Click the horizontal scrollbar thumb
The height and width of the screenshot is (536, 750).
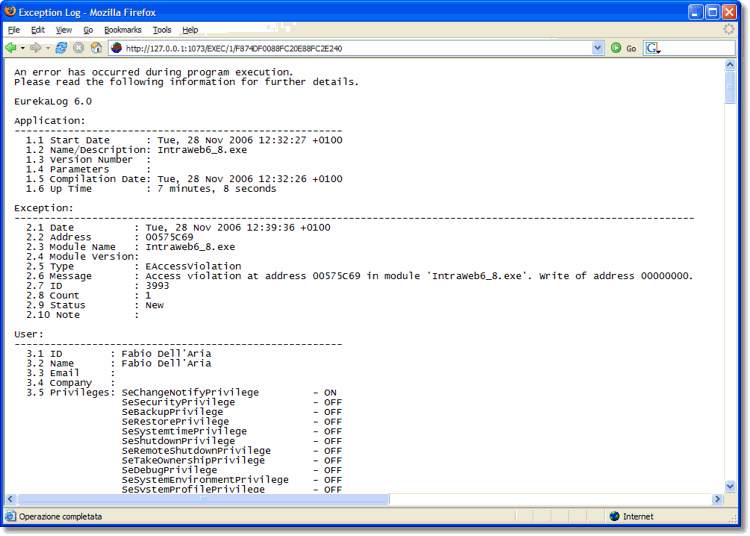coord(203,499)
